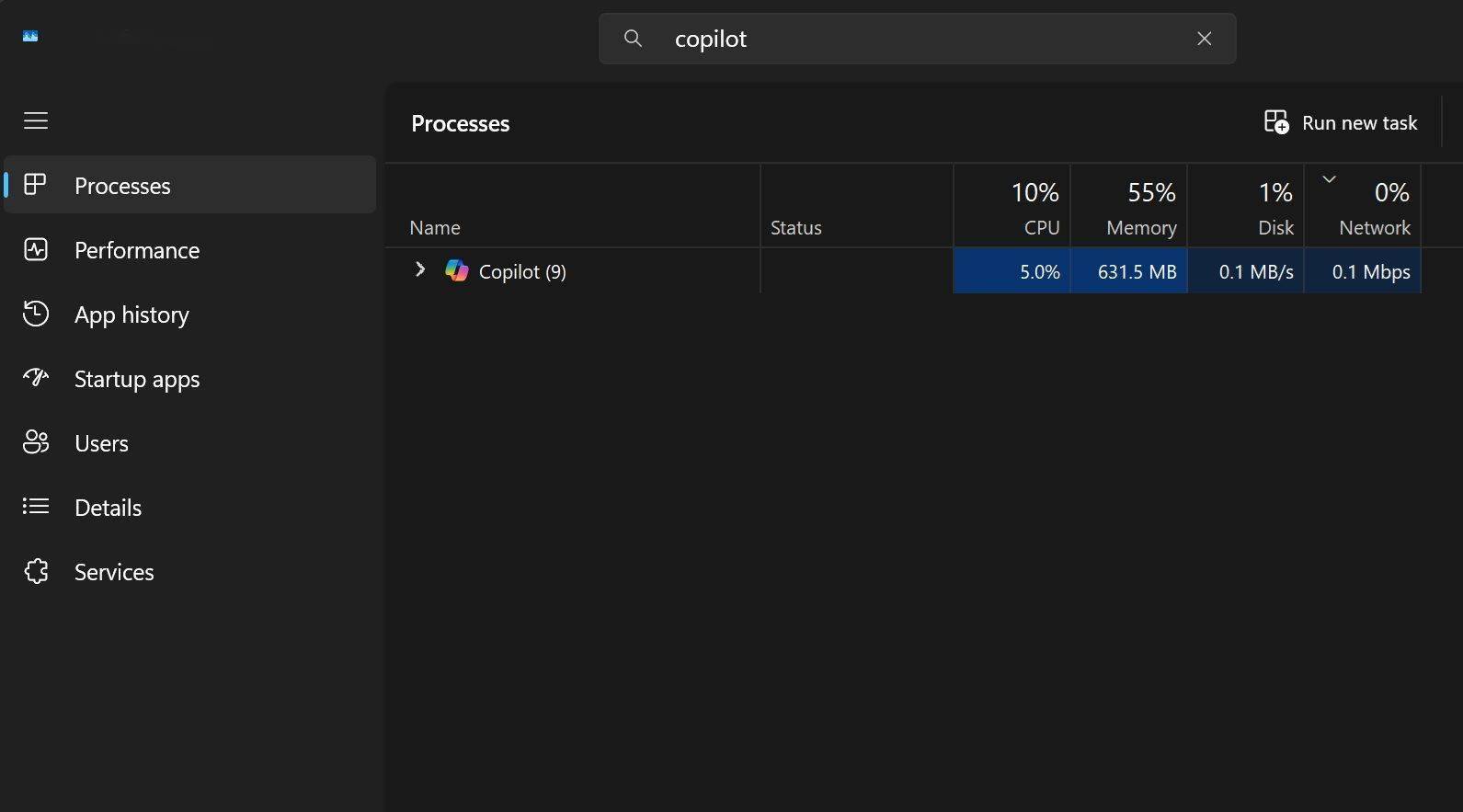This screenshot has width=1463, height=812.
Task: Click the 631.5 MB memory cell
Action: (1129, 271)
